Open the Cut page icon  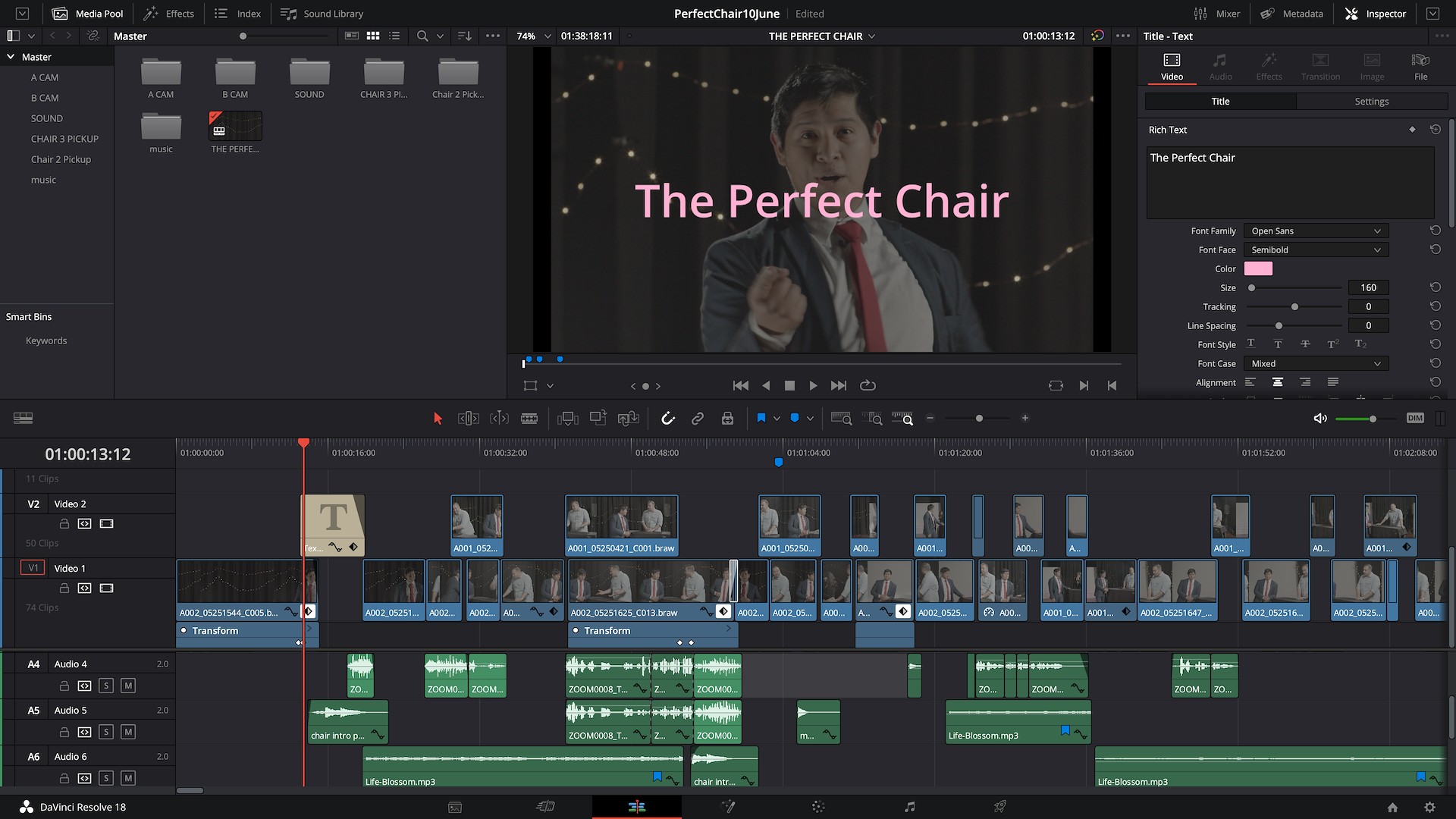[x=546, y=807]
